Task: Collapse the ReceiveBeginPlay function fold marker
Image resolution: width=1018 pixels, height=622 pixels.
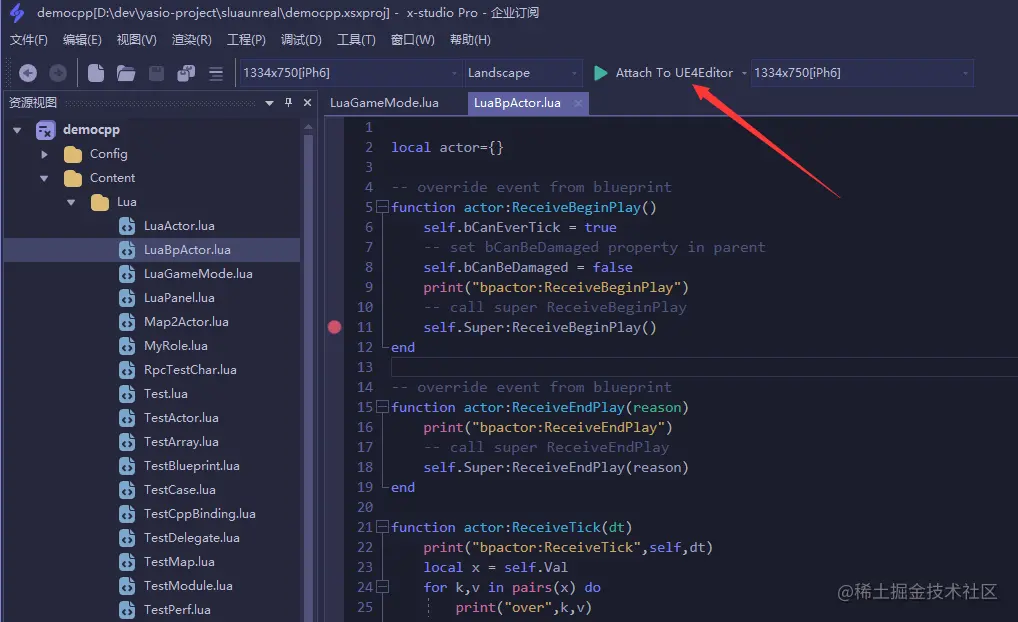Action: point(382,207)
